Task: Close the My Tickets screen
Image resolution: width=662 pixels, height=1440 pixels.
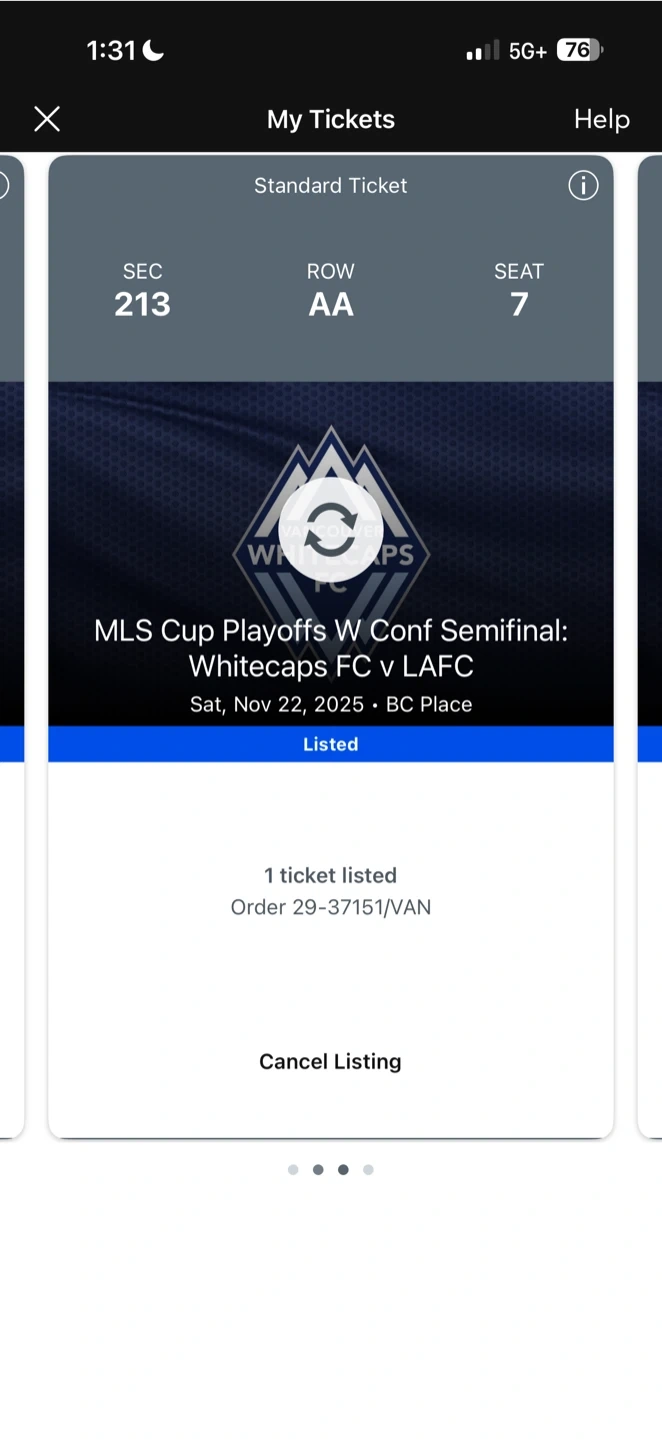Action: pos(47,120)
